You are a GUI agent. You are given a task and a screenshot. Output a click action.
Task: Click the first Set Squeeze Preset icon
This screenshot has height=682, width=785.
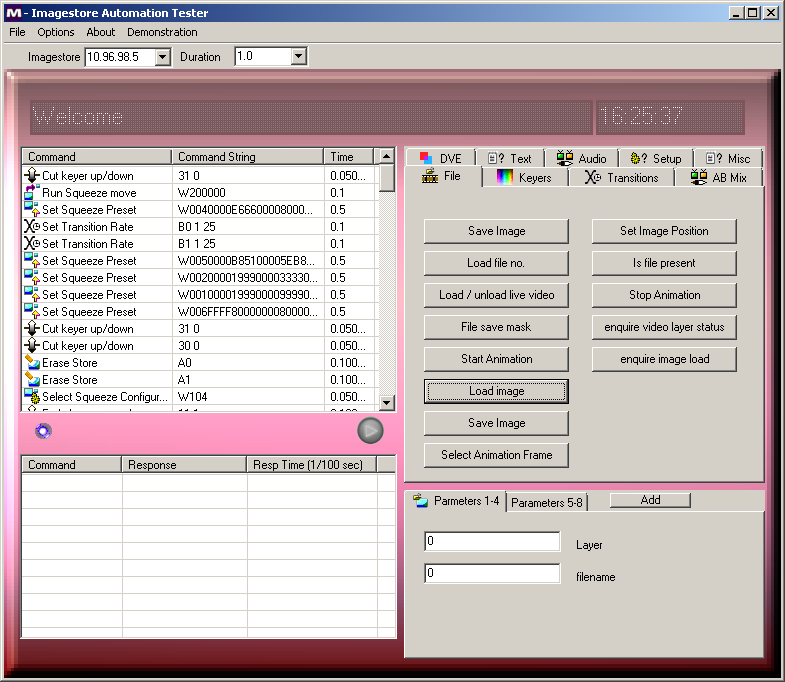click(x=31, y=210)
